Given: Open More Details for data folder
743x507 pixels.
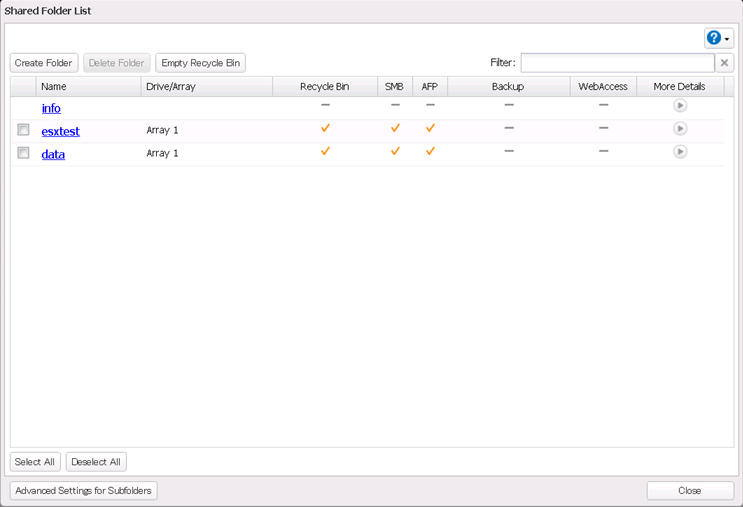Looking at the screenshot, I should point(680,152).
